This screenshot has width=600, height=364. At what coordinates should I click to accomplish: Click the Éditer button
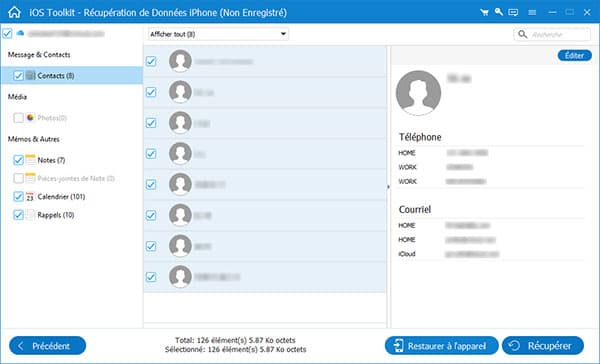point(574,55)
